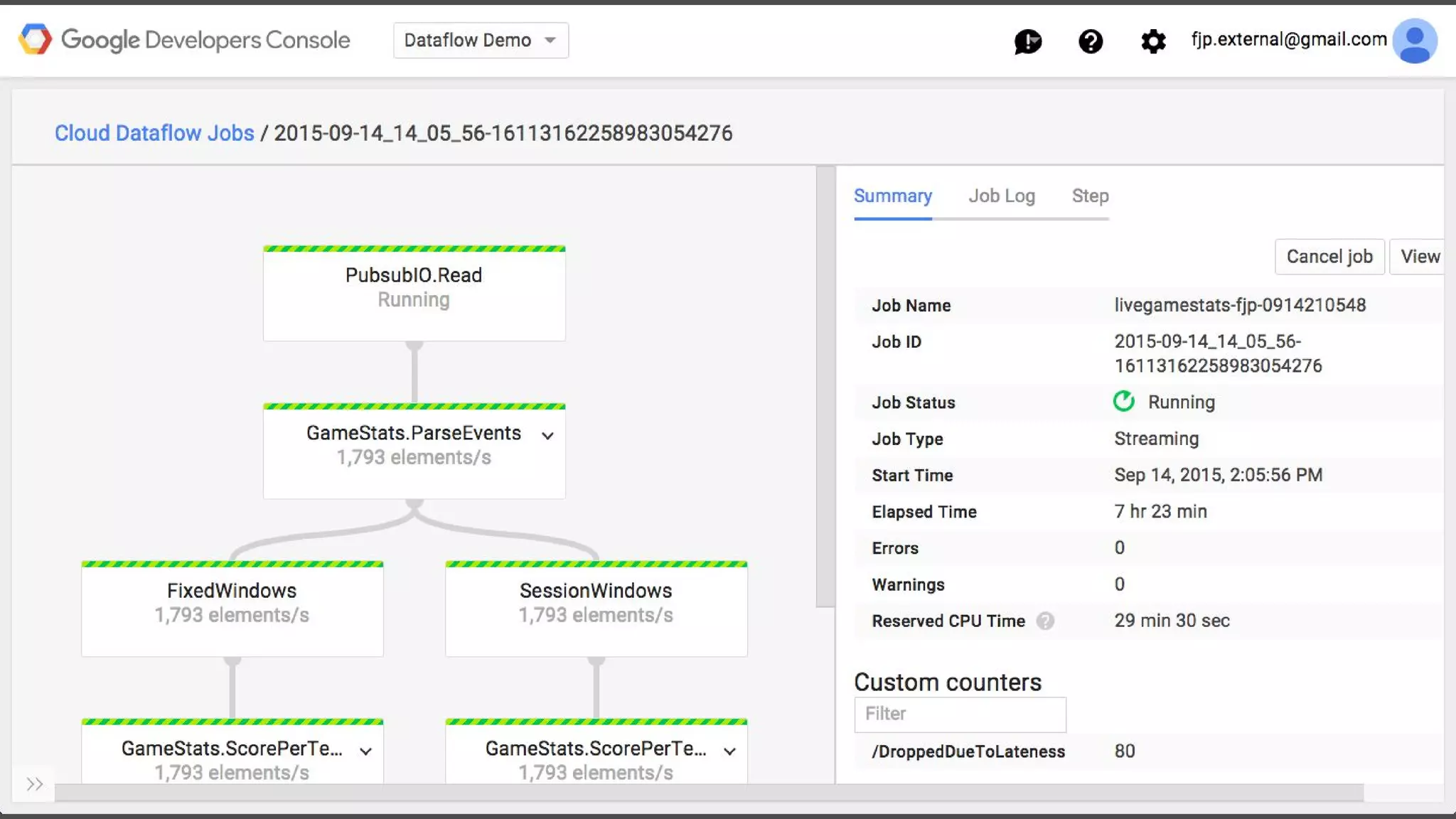The image size is (1456, 819).
Task: Click the Google Developers Console hexagon logo
Action: coord(35,40)
